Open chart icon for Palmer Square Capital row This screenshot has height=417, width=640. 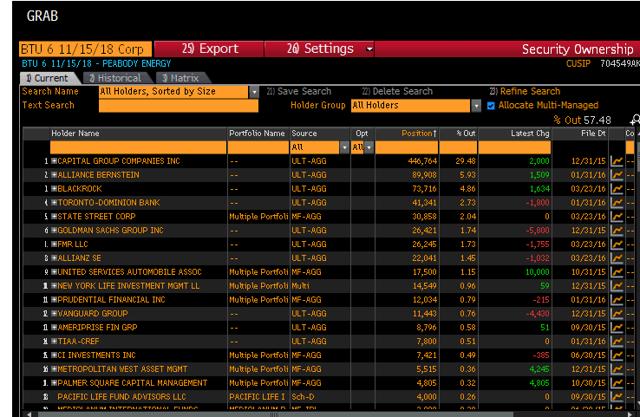pyautogui.click(x=617, y=383)
